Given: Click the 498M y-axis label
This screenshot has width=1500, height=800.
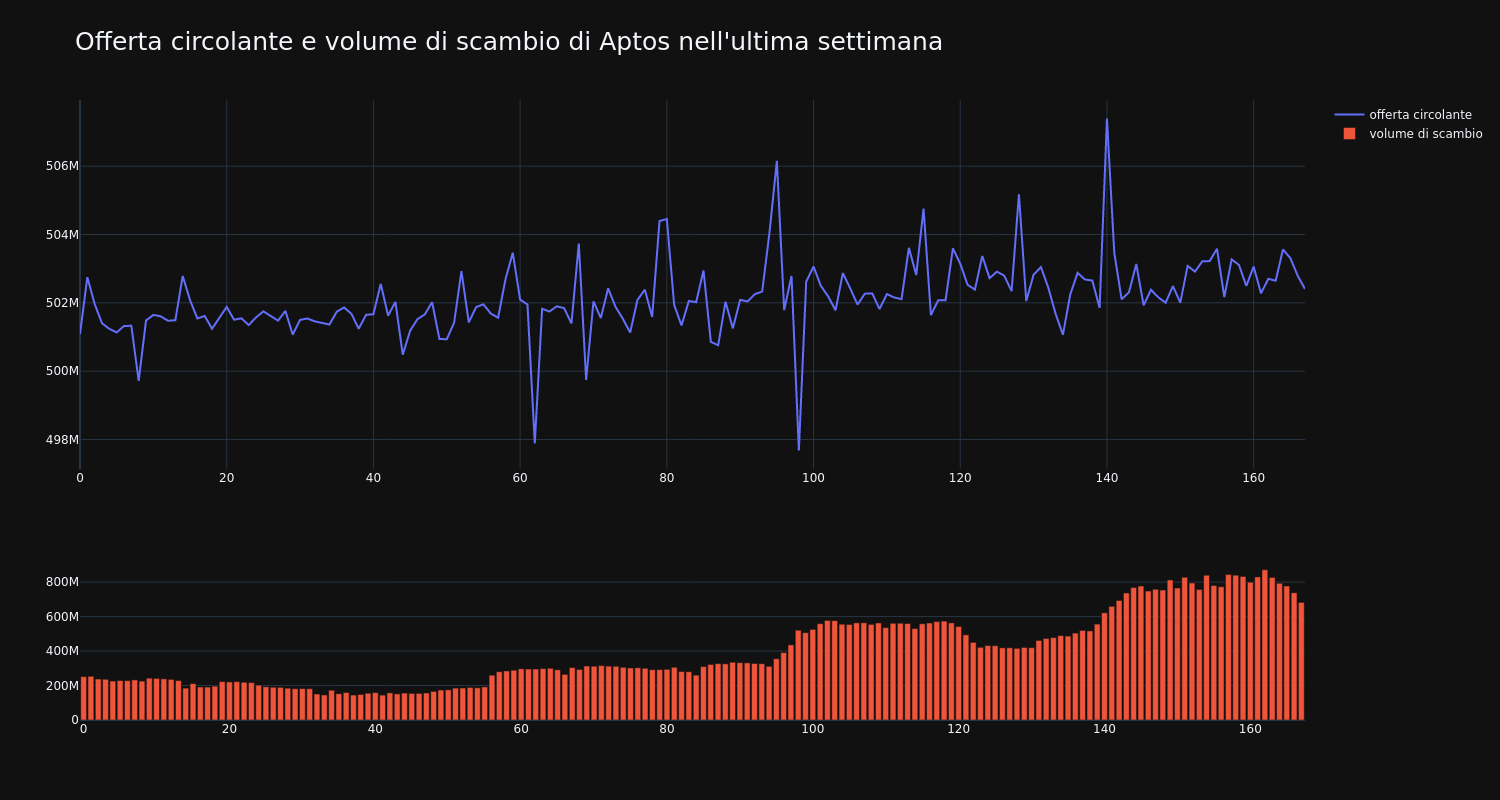Looking at the screenshot, I should [x=62, y=440].
